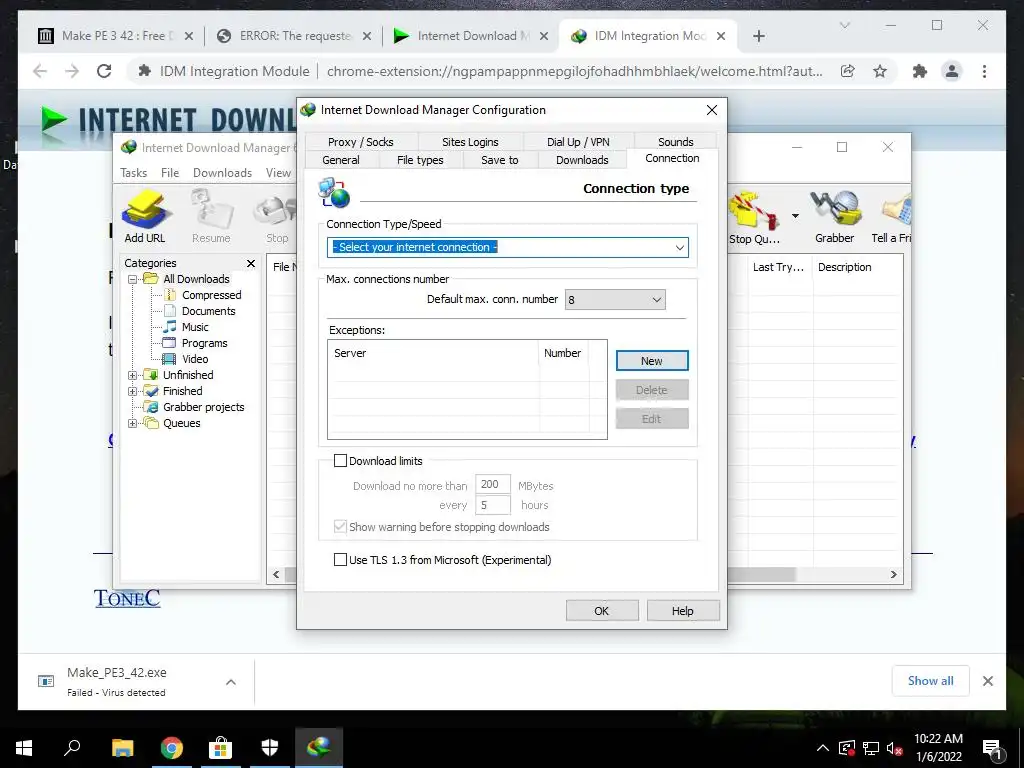Switch to the Save to tab
Screen dimensions: 1024x768
[500, 160]
